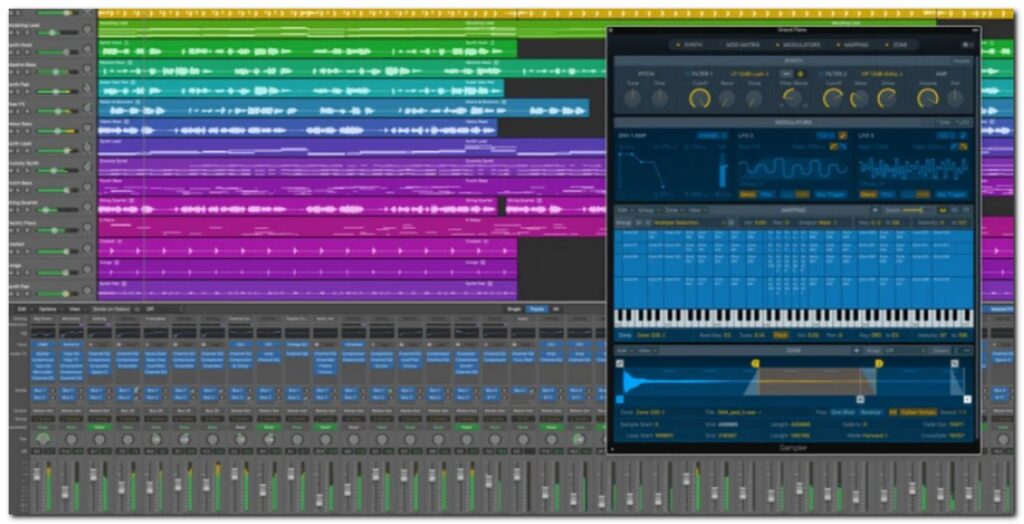Screen dimensions: 1024x524
Task: Click the Filter 1 Drive knob
Action: 754,99
